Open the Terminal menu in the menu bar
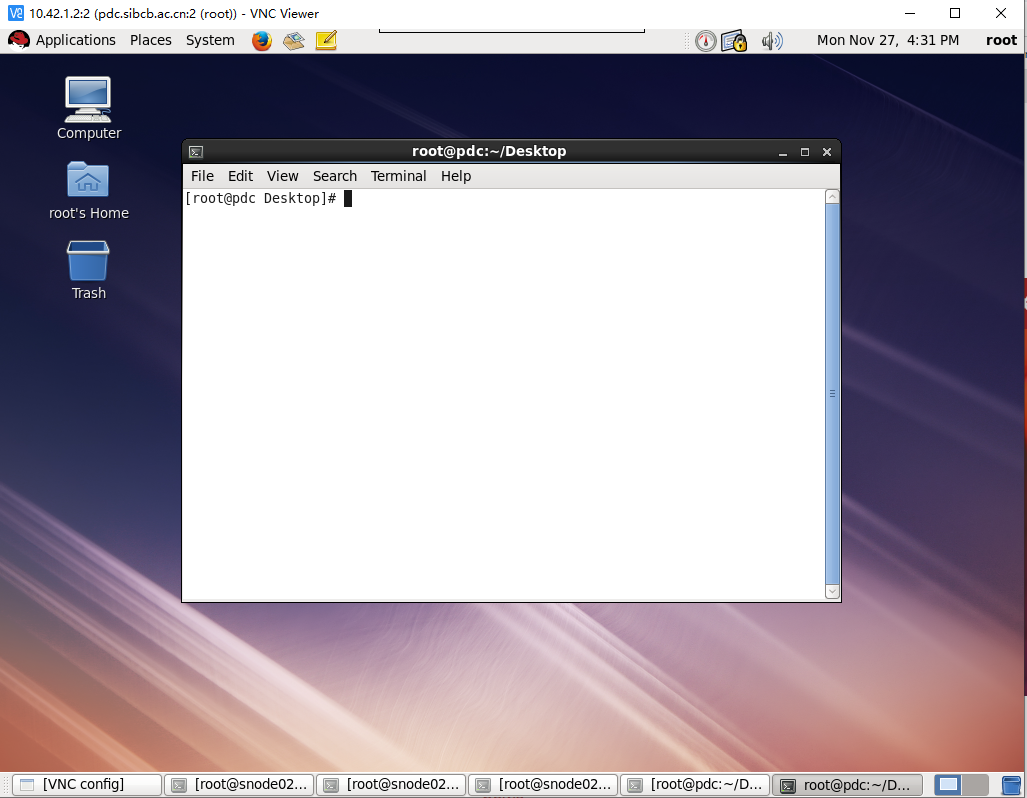This screenshot has height=798, width=1027. coord(398,176)
